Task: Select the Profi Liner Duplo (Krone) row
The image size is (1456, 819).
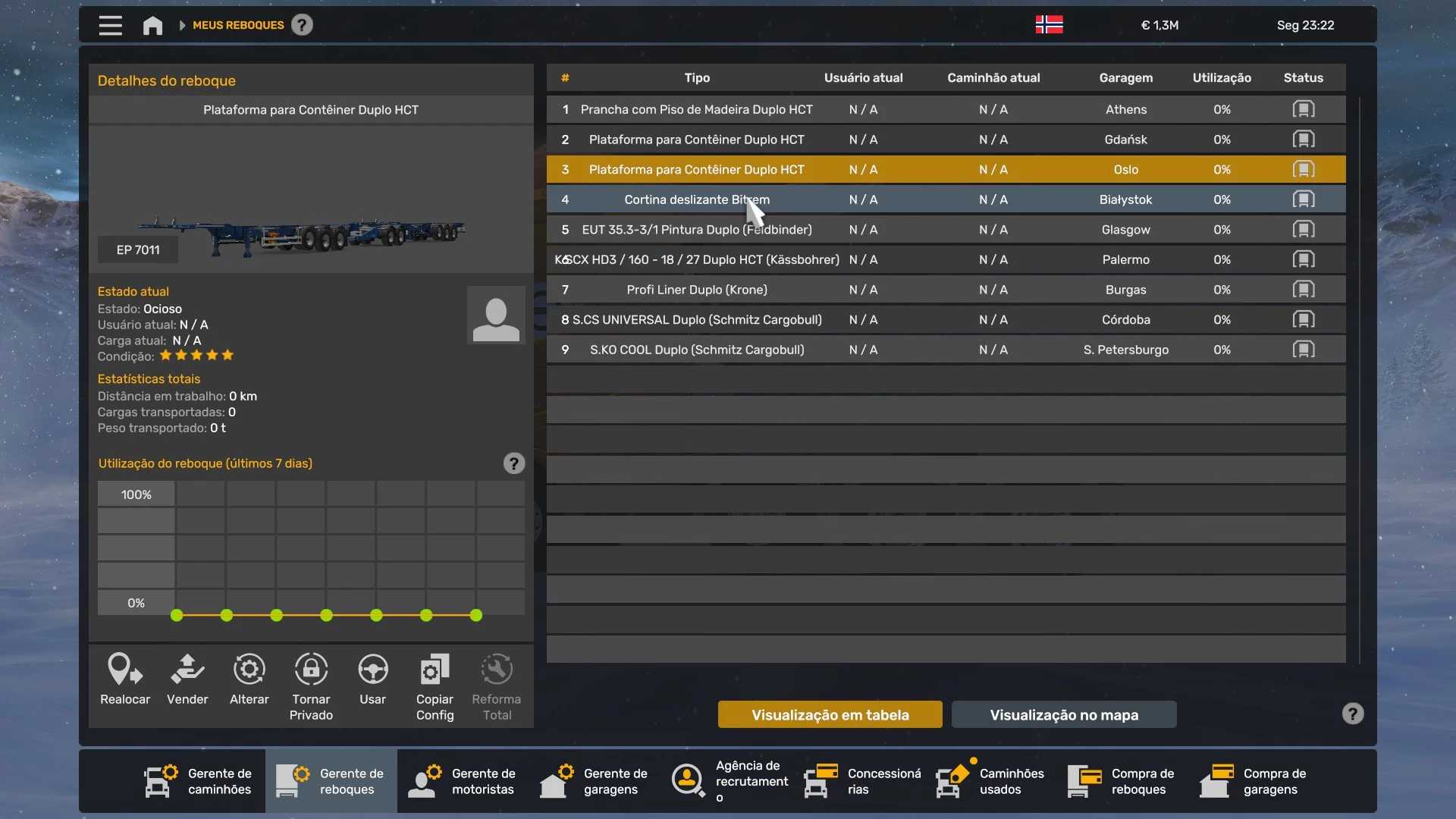Action: [x=697, y=290]
